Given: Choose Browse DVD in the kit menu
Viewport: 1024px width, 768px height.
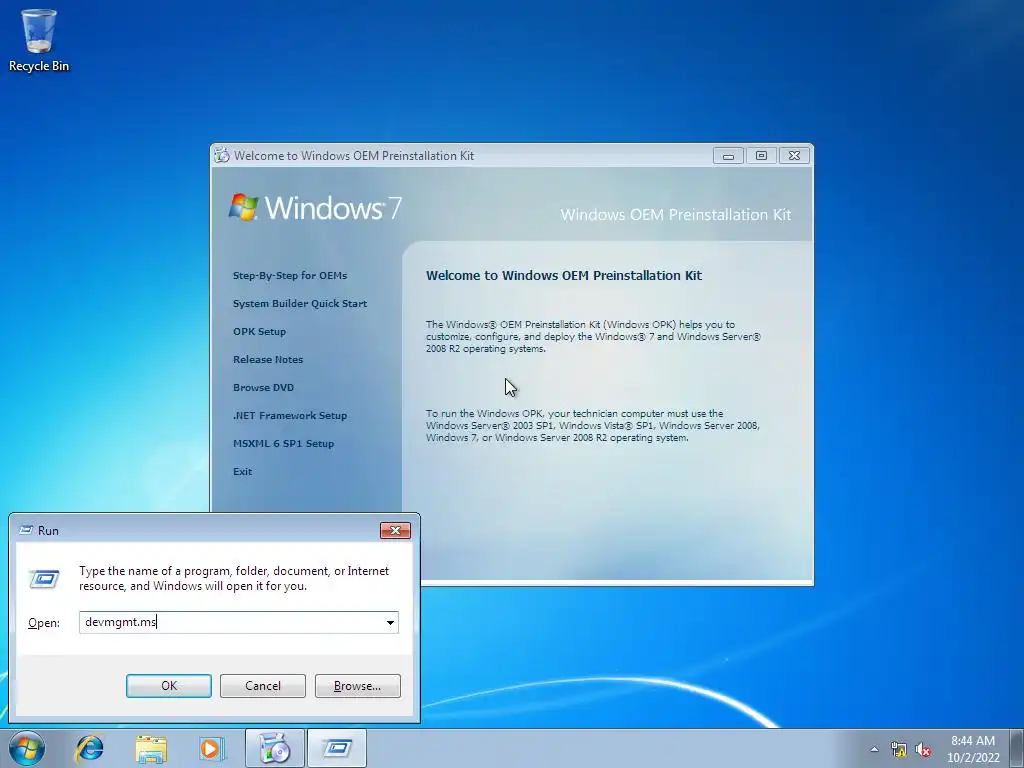Looking at the screenshot, I should tap(263, 388).
